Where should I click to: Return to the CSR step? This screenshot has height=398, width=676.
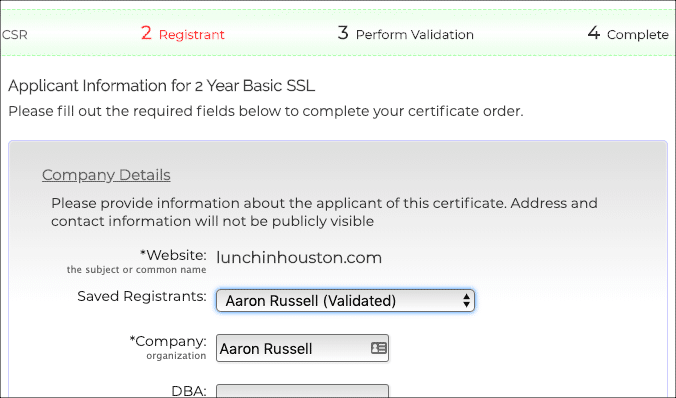pos(14,34)
